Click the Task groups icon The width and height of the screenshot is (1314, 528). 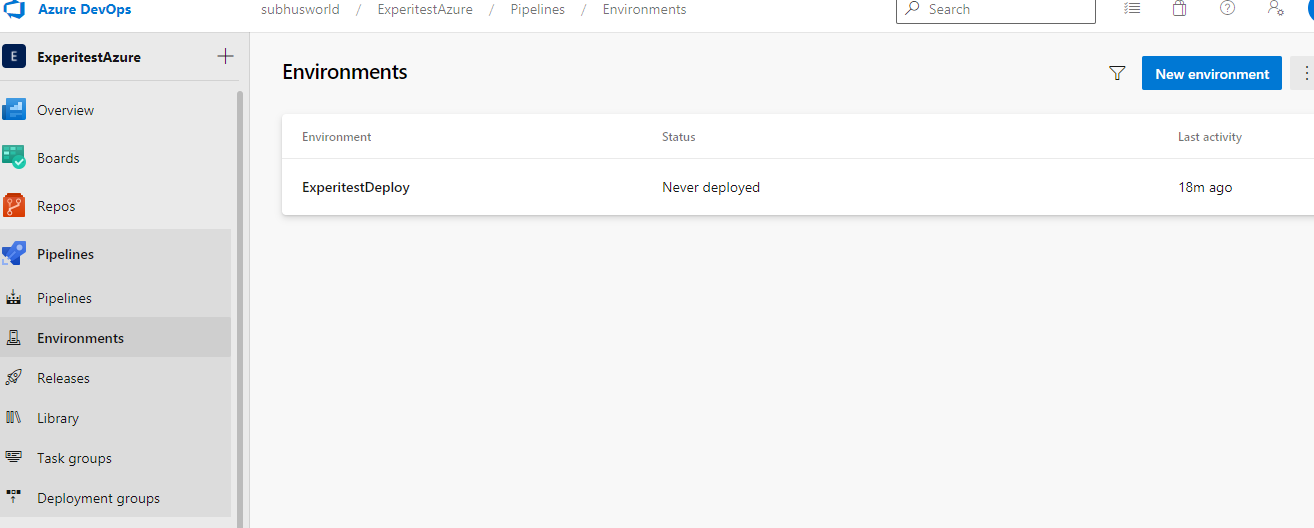[14, 457]
